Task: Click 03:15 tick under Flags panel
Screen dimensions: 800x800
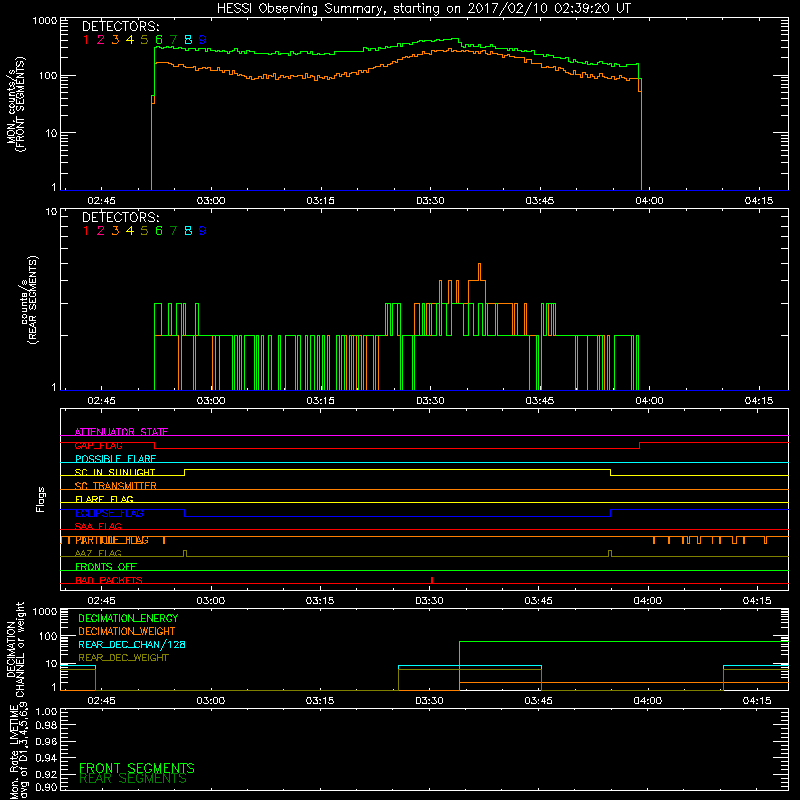Action: [x=320, y=601]
